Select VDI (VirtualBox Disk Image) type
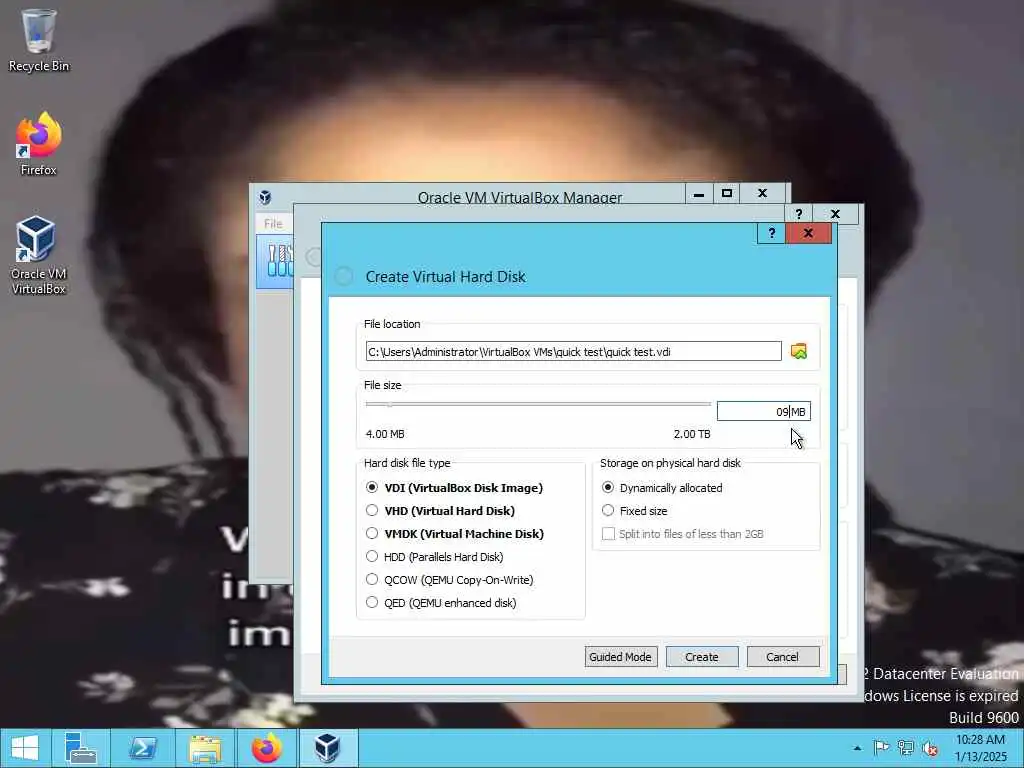Image resolution: width=1024 pixels, height=768 pixels. 456,488
